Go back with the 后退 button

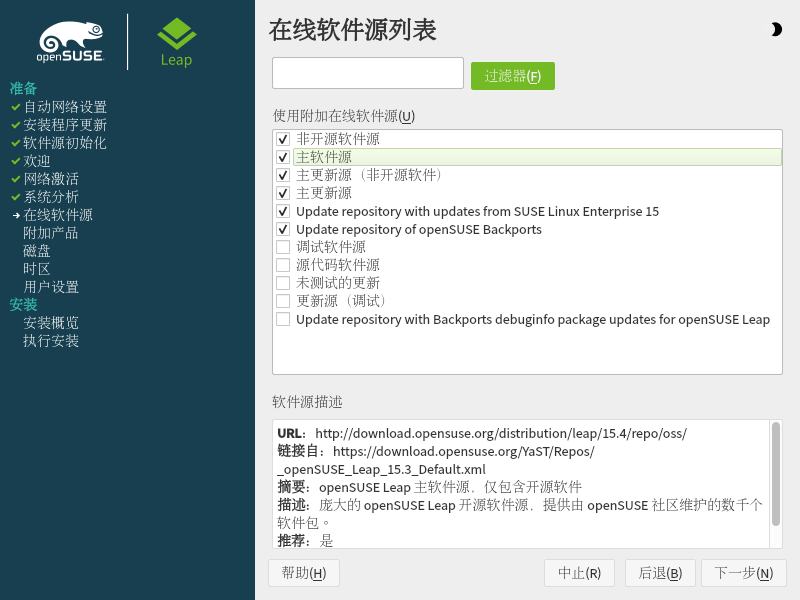[x=660, y=573]
